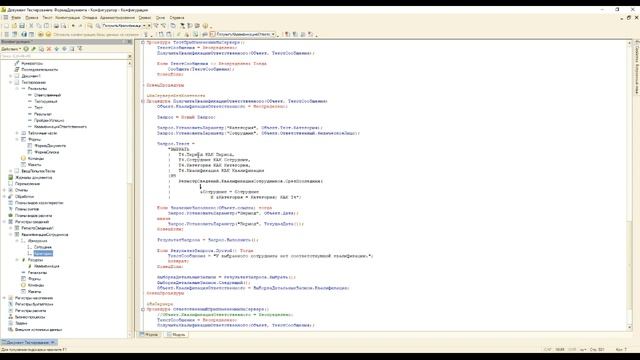Open the Файл menu
The height and width of the screenshot is (360, 640).
16,18
